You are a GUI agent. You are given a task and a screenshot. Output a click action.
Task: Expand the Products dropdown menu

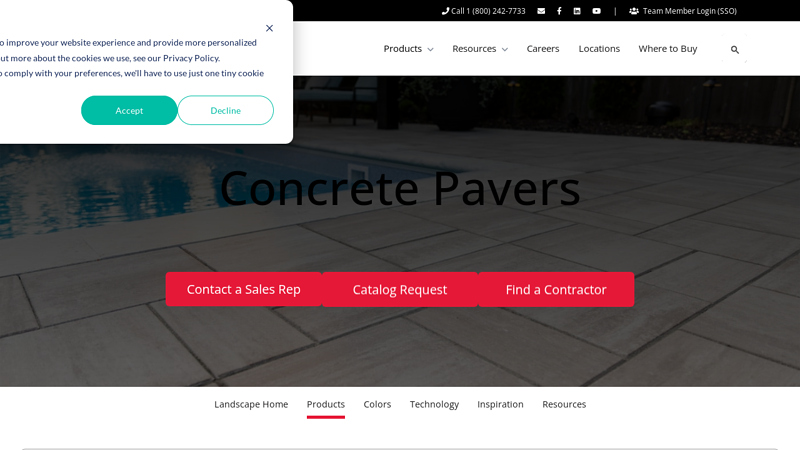(x=408, y=48)
